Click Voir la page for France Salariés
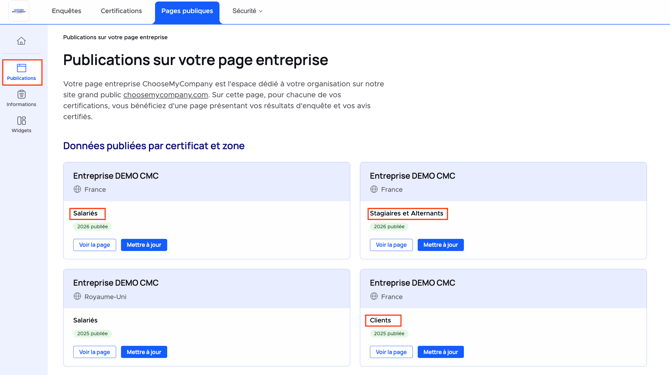Viewport: 670px width, 375px height. pyautogui.click(x=94, y=245)
